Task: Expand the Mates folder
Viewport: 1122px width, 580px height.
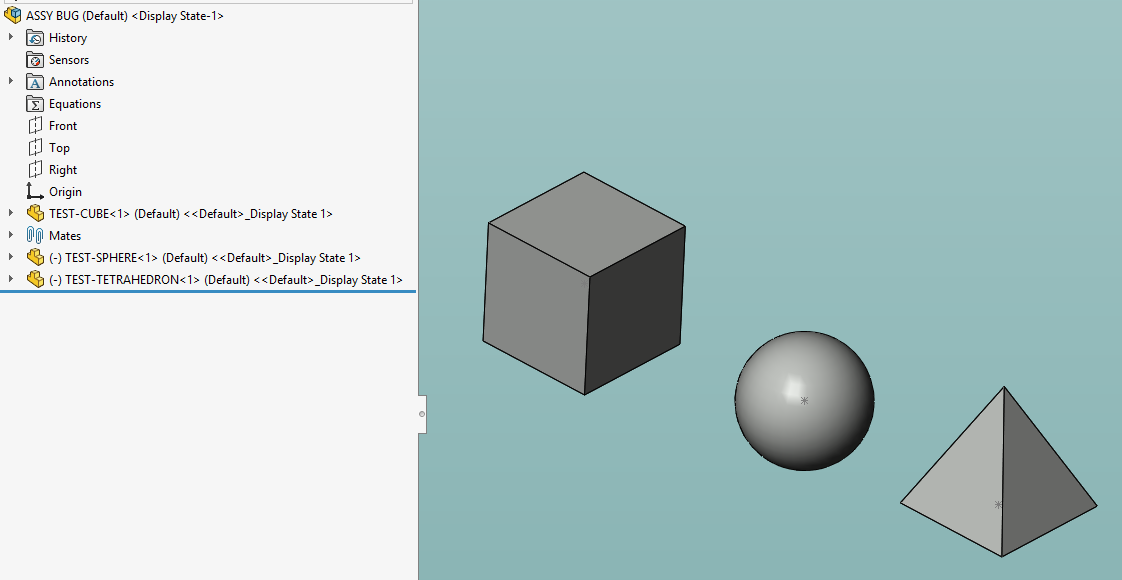Action: coord(11,236)
